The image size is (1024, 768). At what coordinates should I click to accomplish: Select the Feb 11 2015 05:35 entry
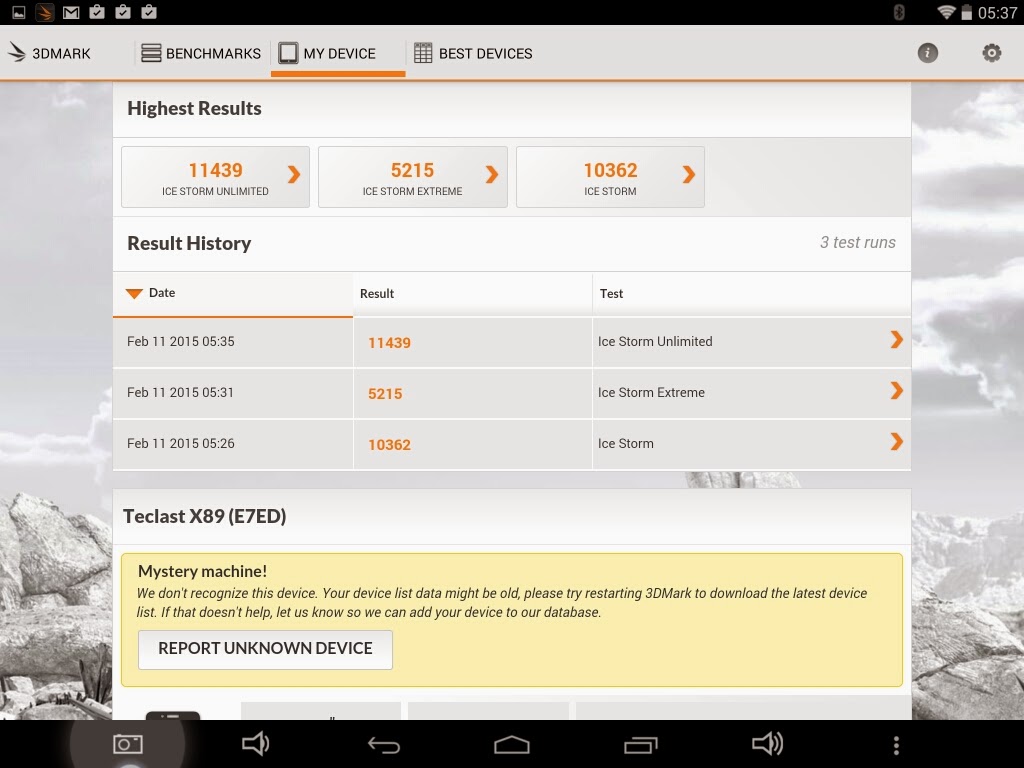click(180, 342)
